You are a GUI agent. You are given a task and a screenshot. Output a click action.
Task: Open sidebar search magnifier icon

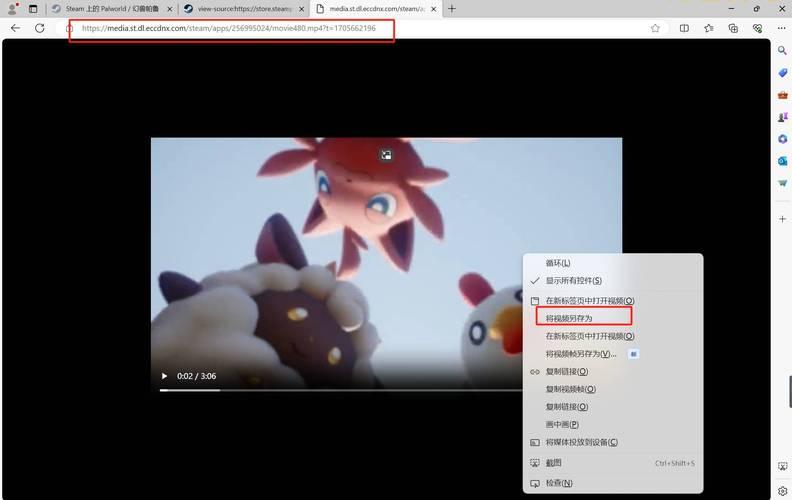pyautogui.click(x=781, y=50)
